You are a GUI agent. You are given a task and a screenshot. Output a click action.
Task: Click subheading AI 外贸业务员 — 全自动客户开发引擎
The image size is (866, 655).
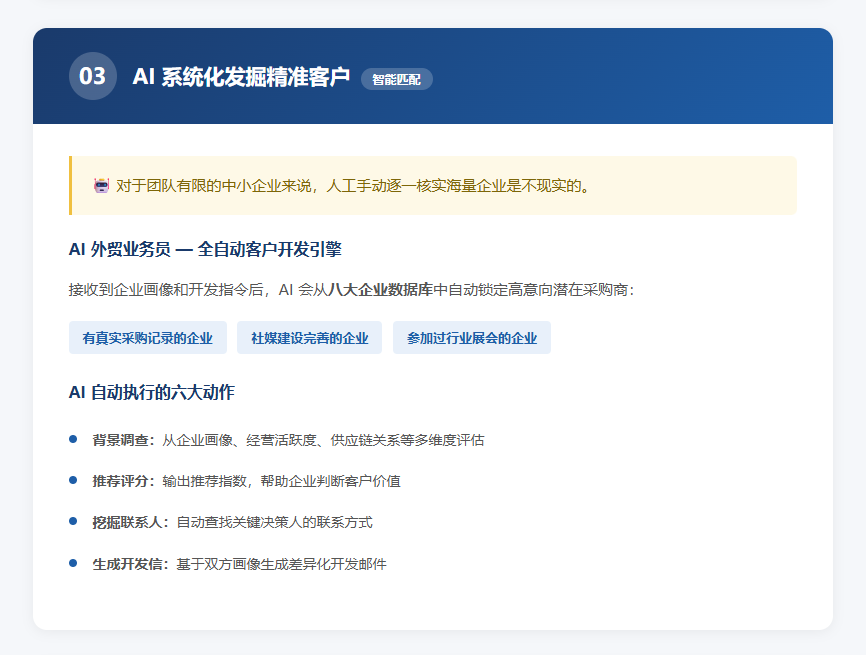[x=205, y=249]
